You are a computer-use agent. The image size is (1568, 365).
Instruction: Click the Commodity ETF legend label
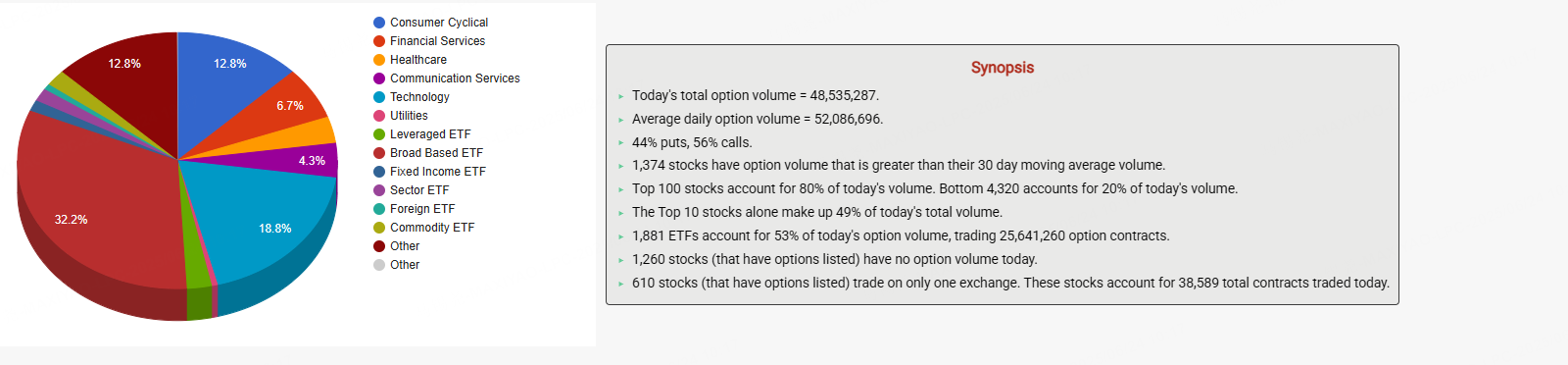[x=432, y=228]
